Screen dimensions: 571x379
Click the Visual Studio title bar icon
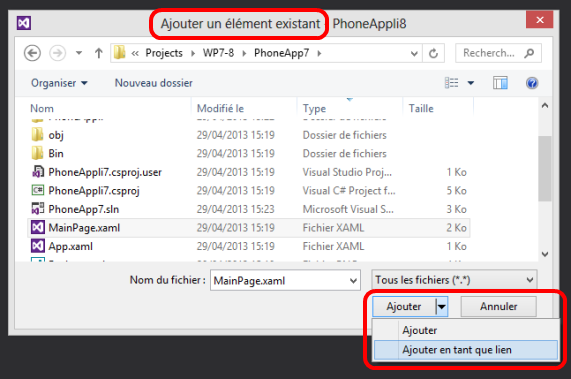coord(24,23)
